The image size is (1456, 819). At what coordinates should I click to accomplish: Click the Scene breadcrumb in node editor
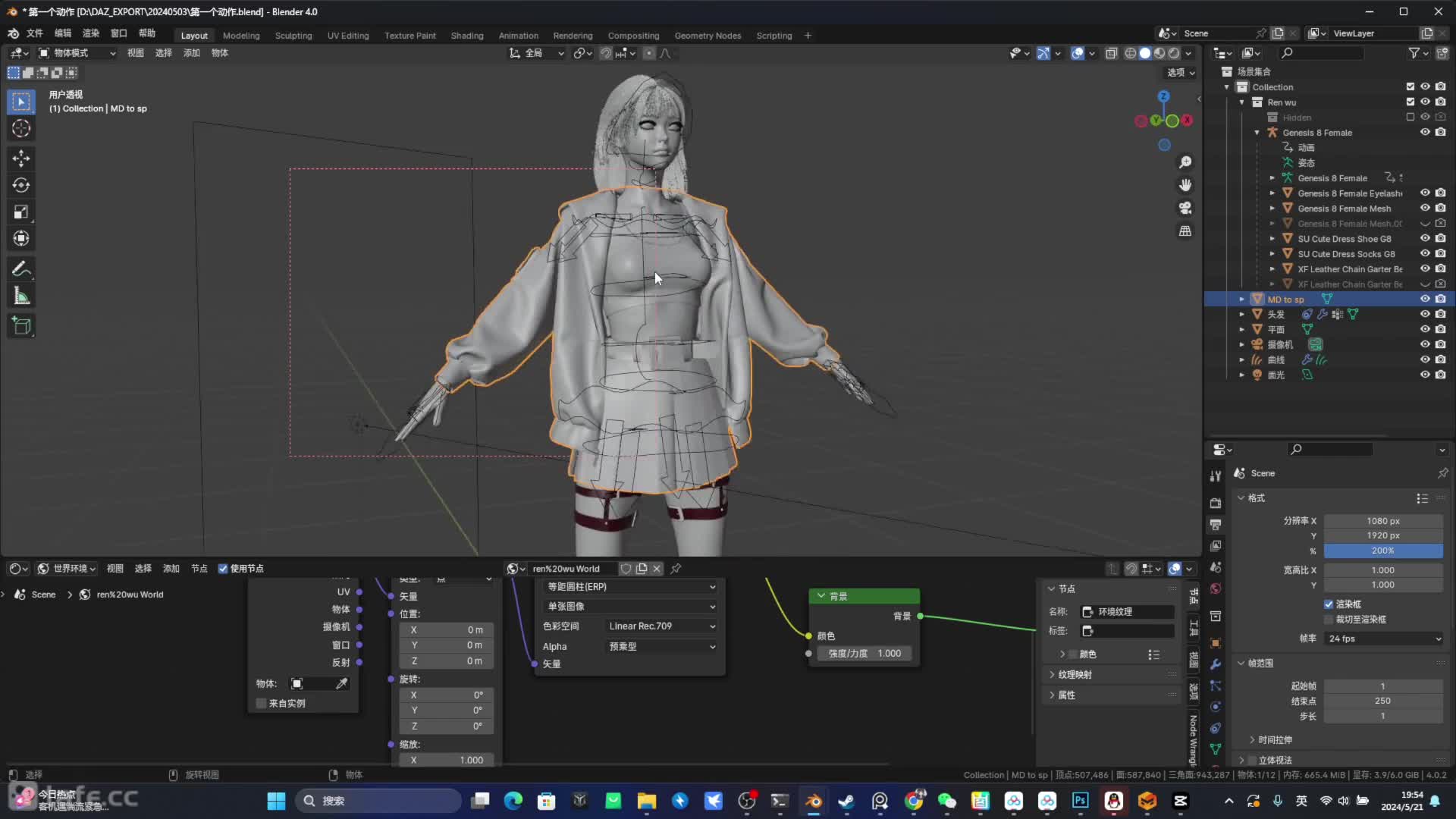pyautogui.click(x=43, y=595)
